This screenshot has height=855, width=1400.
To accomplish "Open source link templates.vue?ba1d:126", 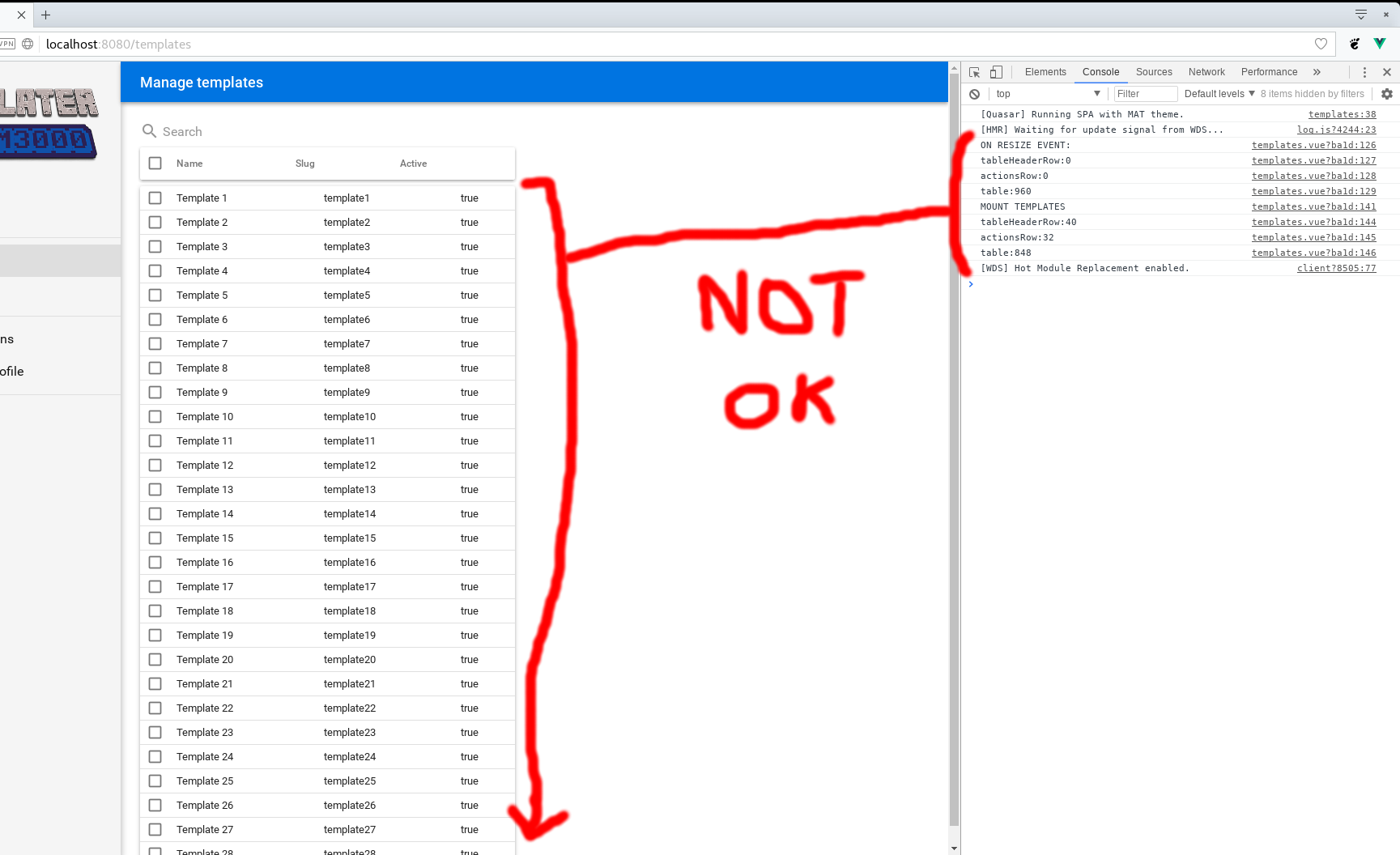I will [1313, 146].
